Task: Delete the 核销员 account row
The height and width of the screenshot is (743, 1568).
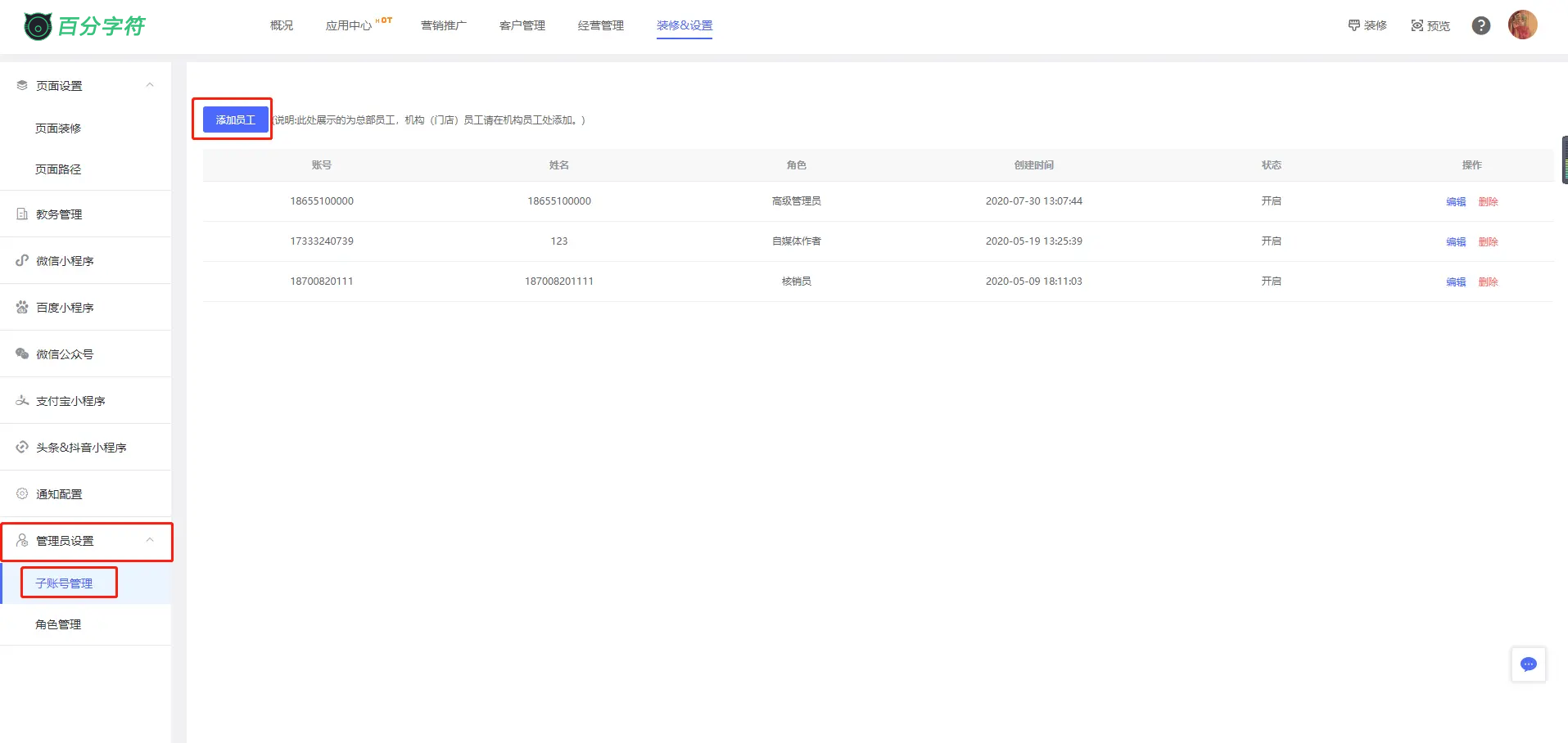Action: click(x=1488, y=281)
